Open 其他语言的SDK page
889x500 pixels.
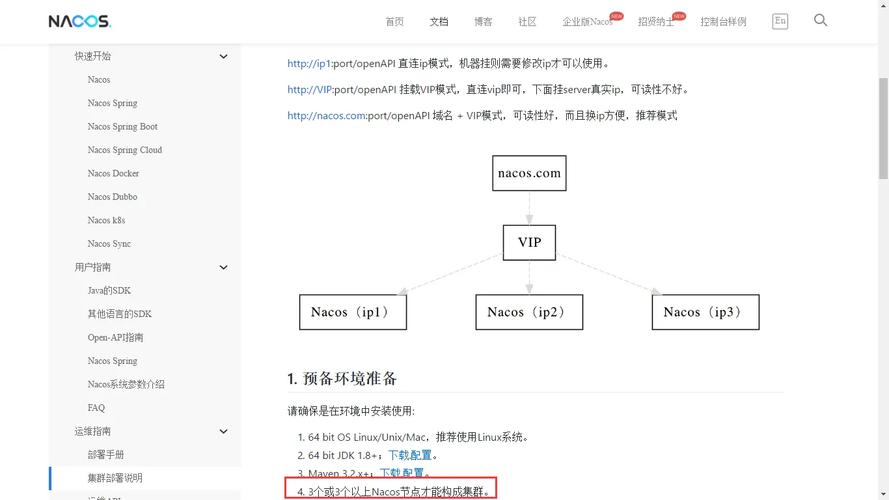120,314
